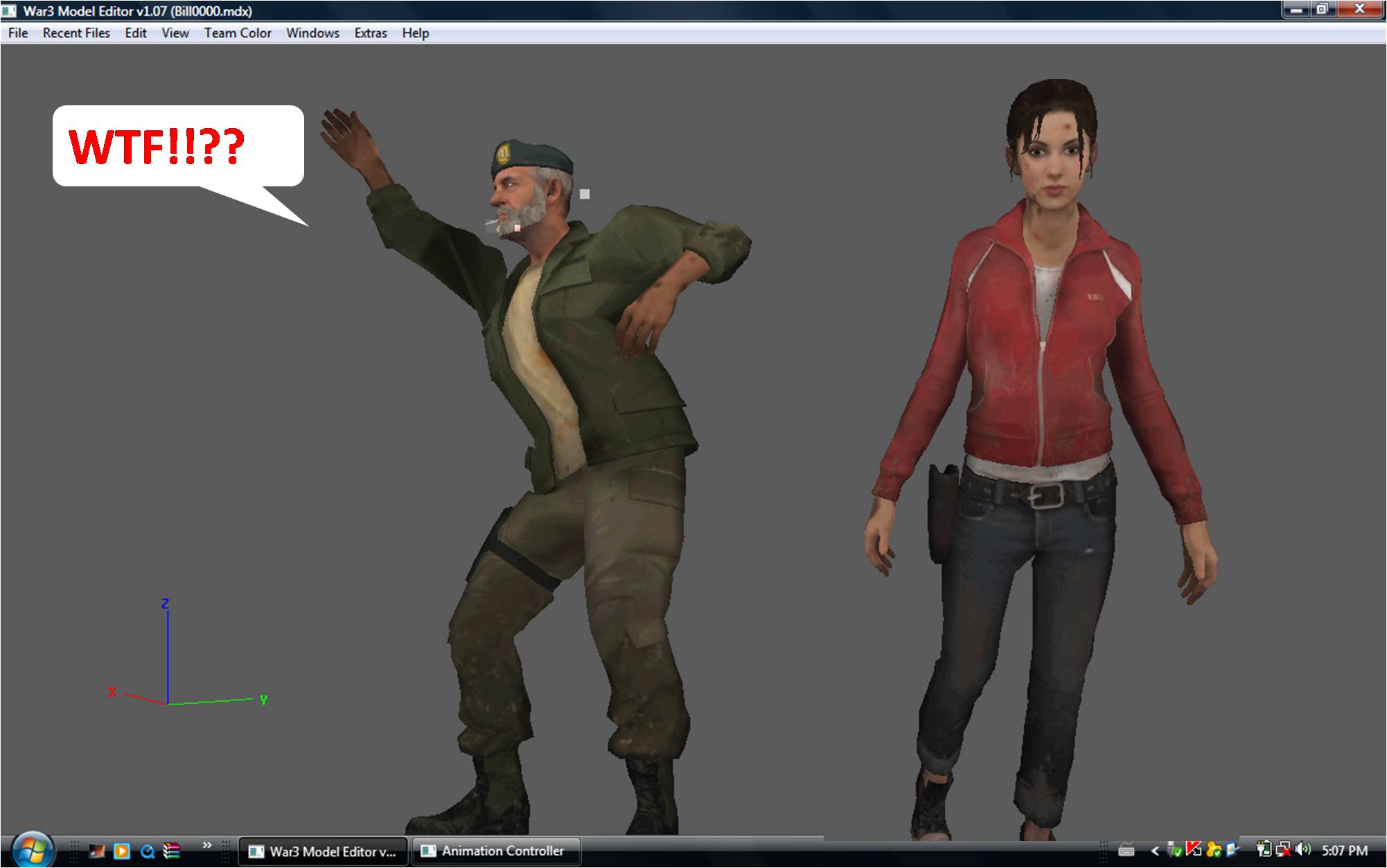Open the Extras menu
The image size is (1387, 868).
pos(371,33)
